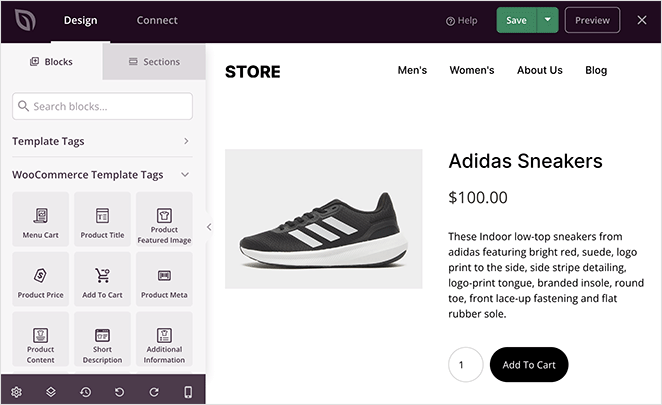Add the Menu Cart block
Viewport: 662px width, 405px height.
(x=41, y=219)
